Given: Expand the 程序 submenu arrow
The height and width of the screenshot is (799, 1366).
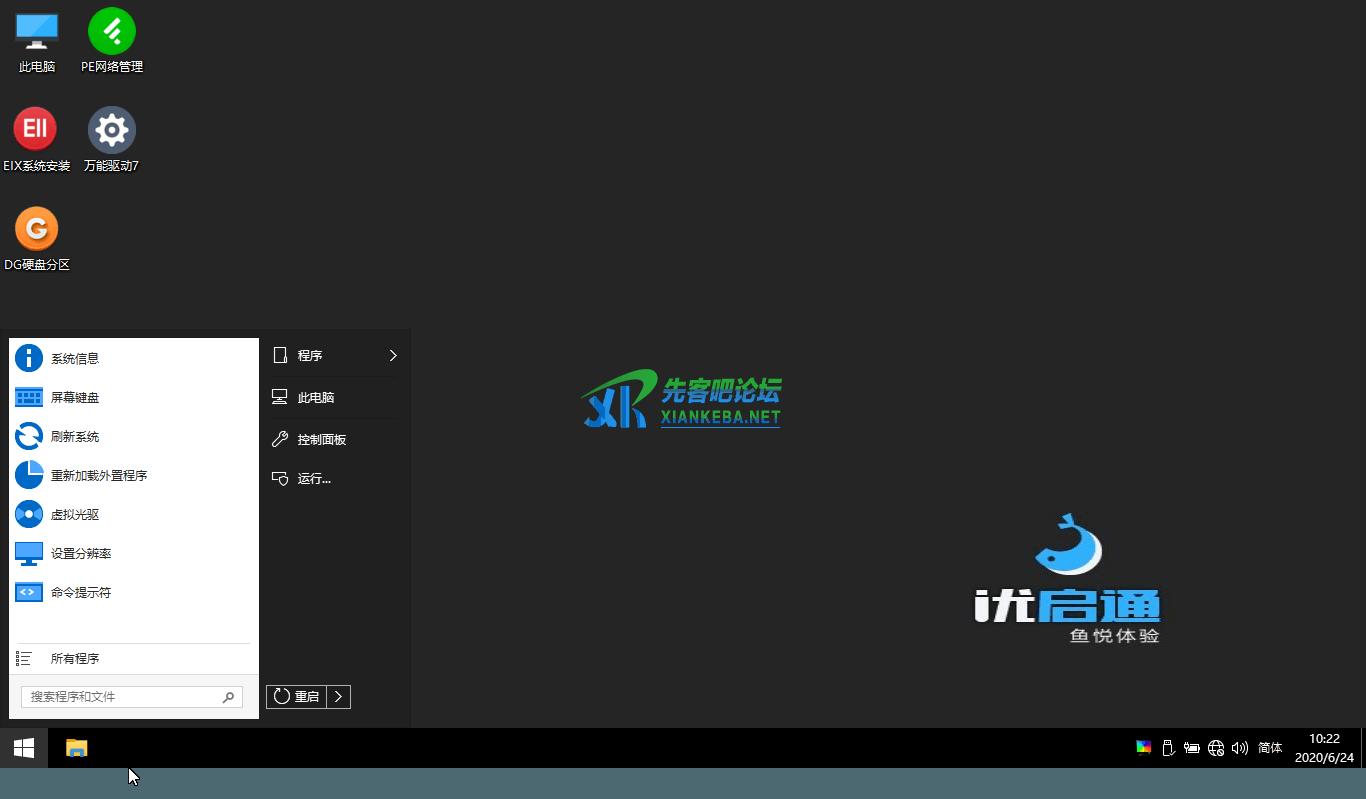Looking at the screenshot, I should coord(392,355).
